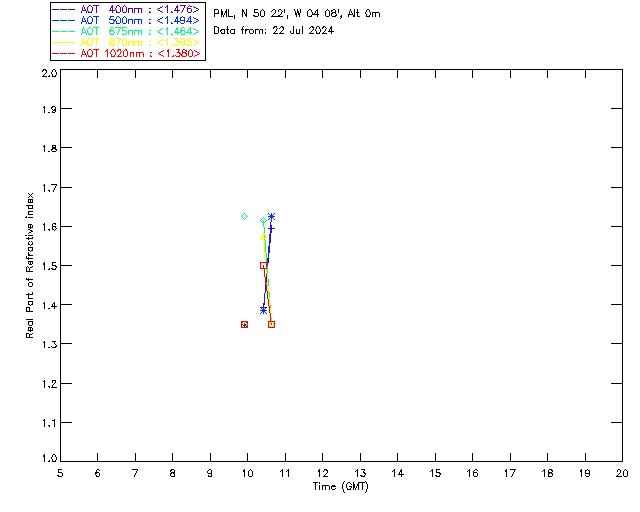Click the blue asterisk marker near 1.38
Image resolution: width=640 pixels, height=512 pixels.
pyautogui.click(x=263, y=310)
